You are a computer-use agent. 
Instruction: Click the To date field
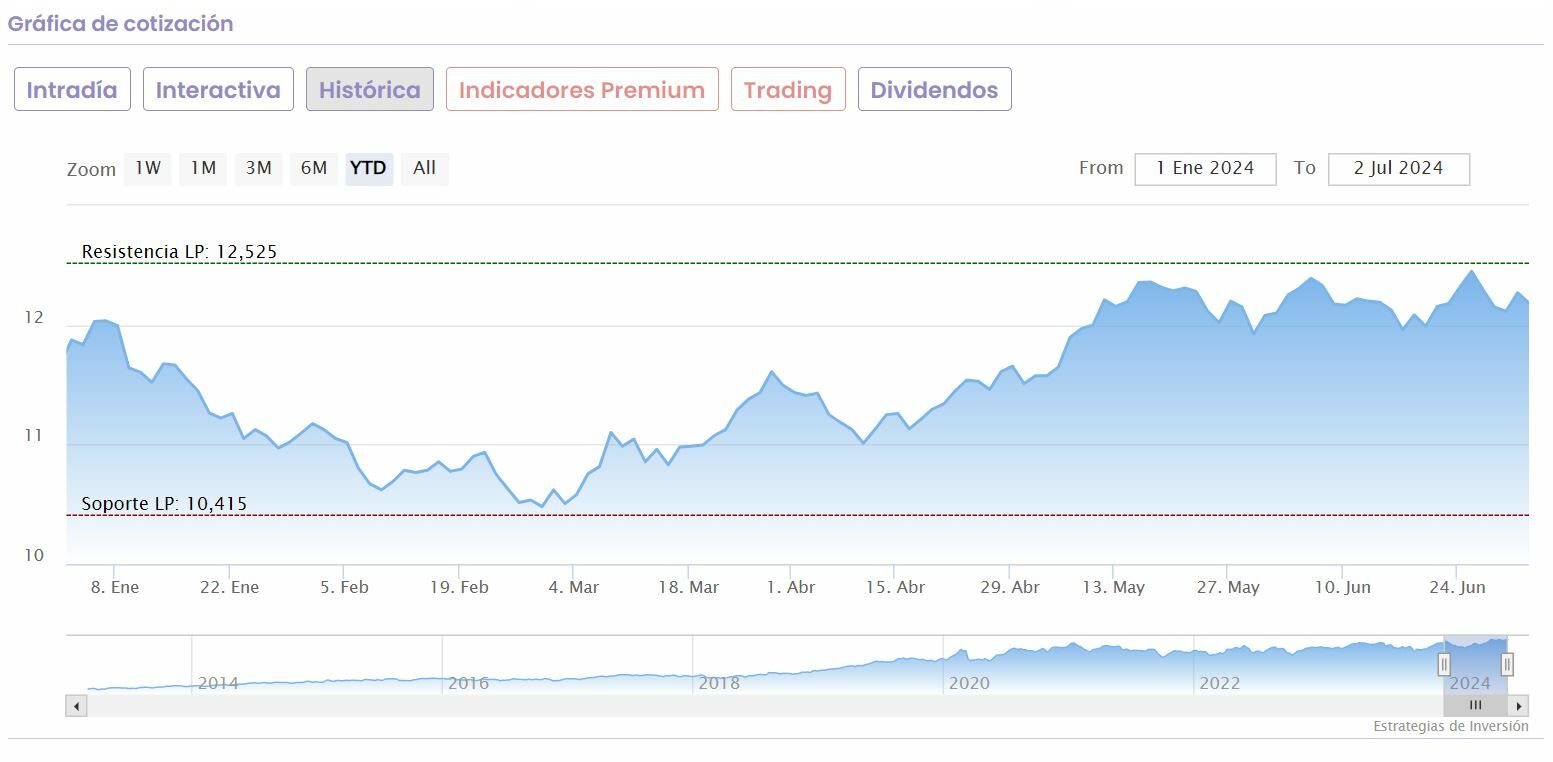pos(1398,169)
